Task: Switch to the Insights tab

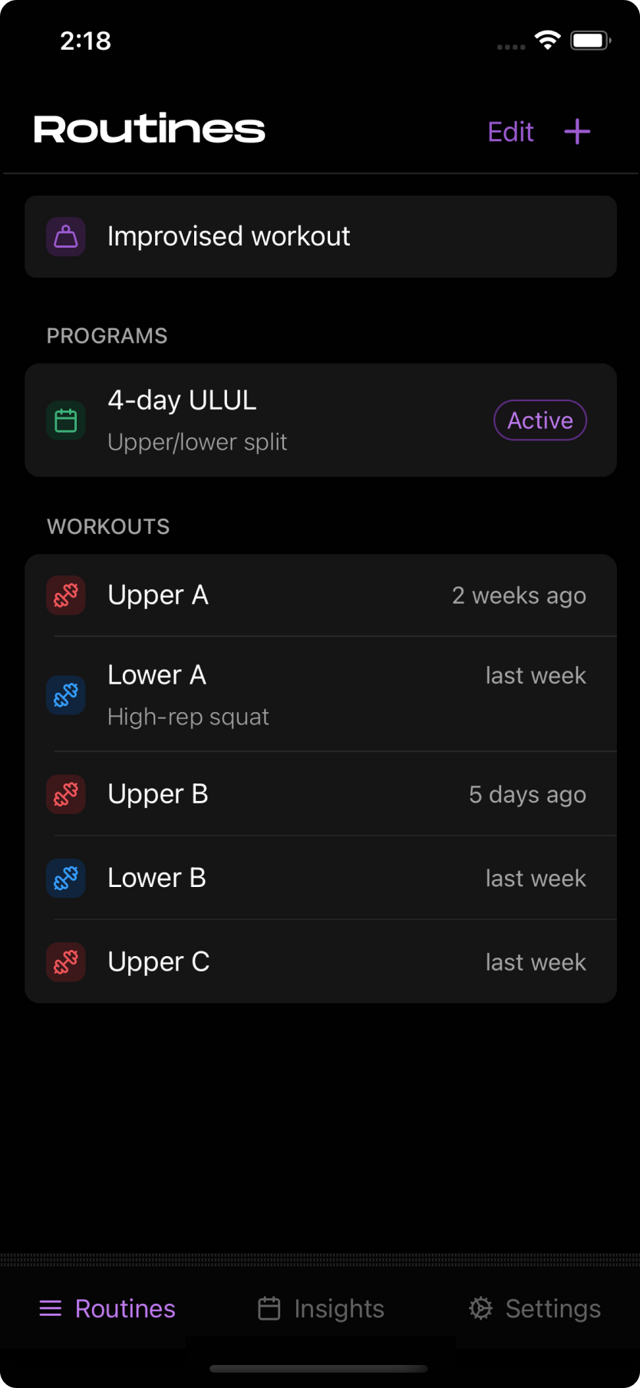Action: 320,1308
